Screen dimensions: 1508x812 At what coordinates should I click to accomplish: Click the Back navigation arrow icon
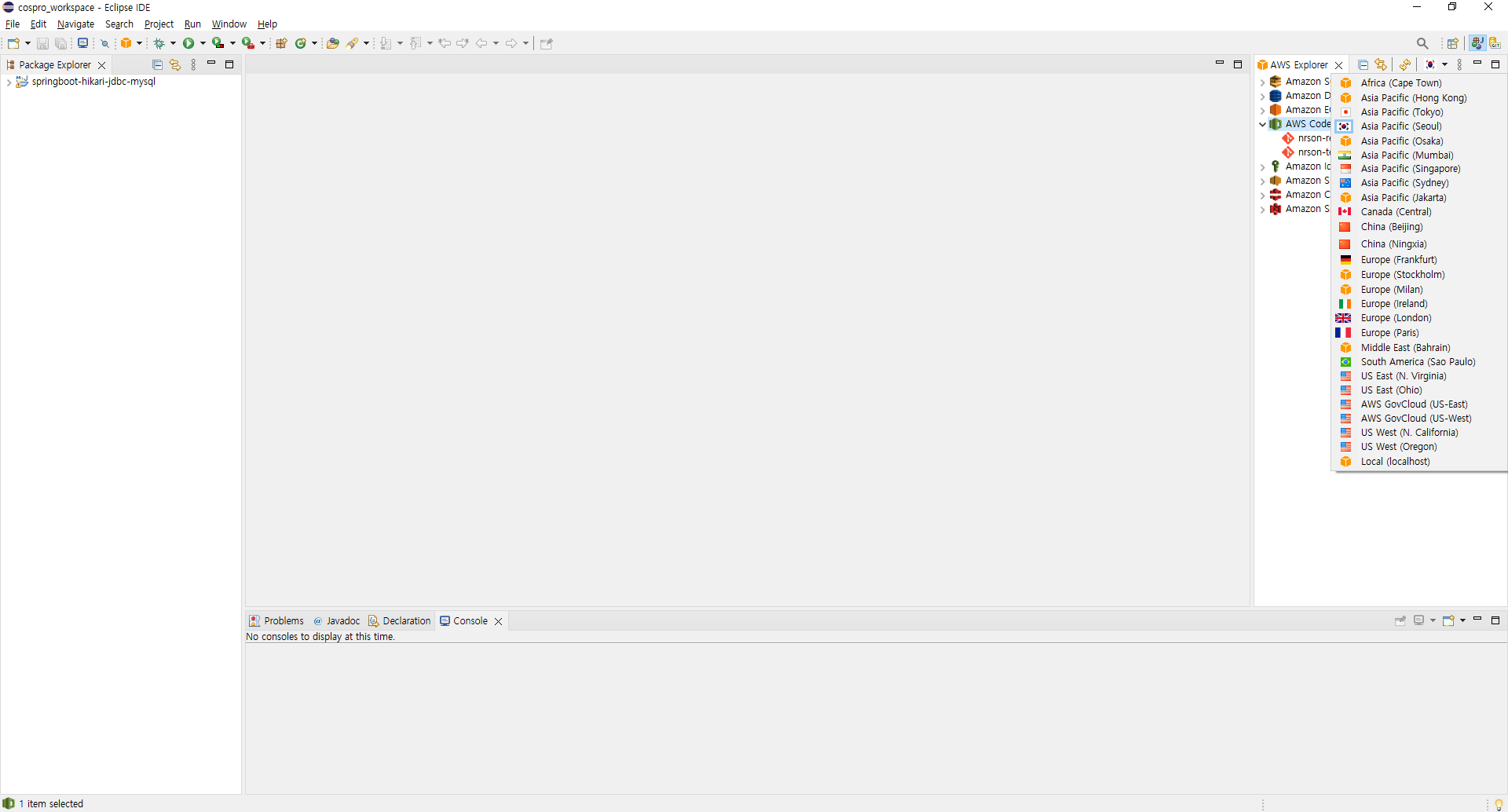[481, 43]
